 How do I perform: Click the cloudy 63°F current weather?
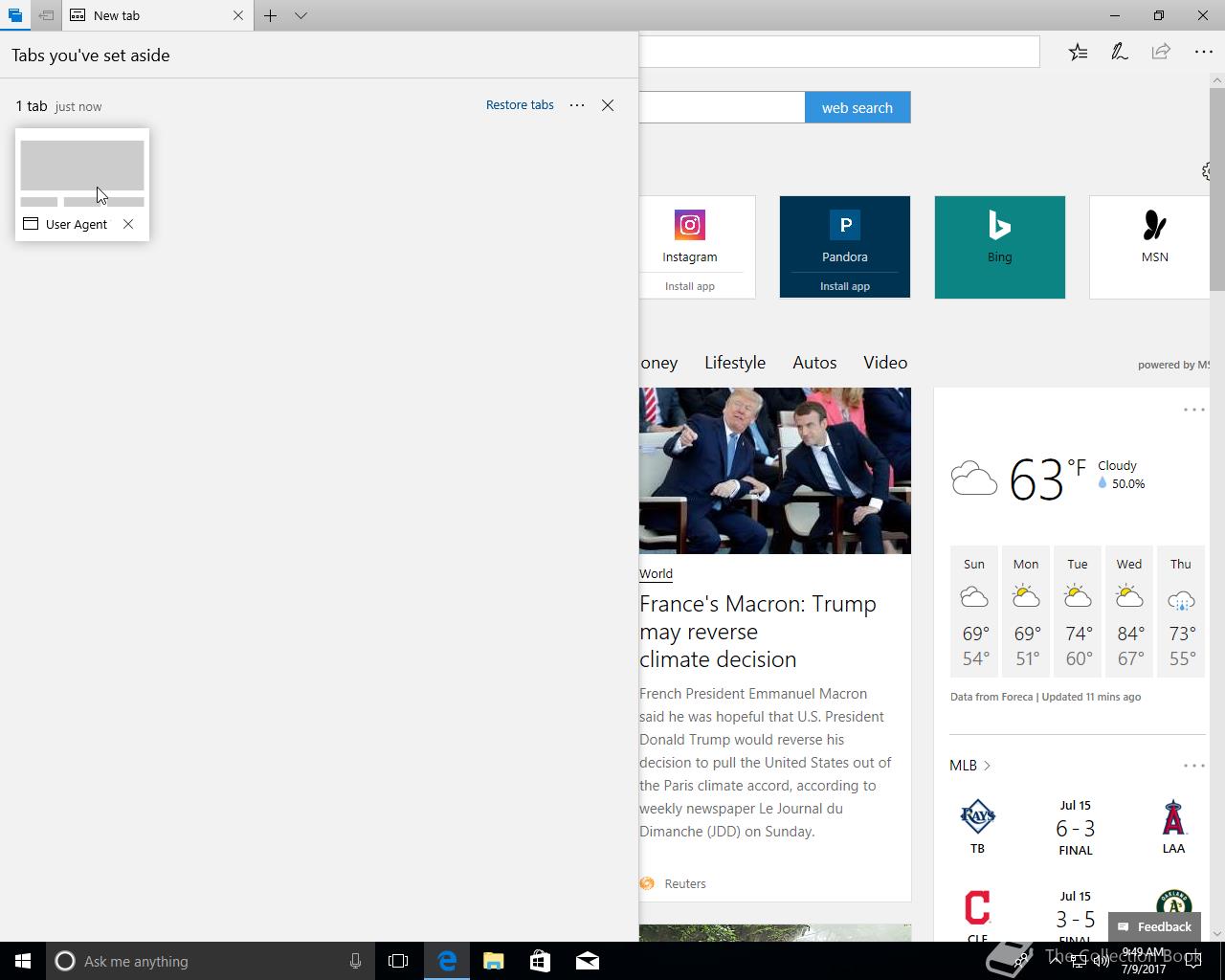click(1048, 477)
